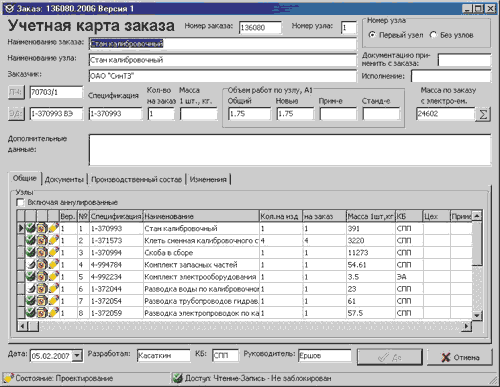Click the checkmark icon in row 1-372059
This screenshot has width=500, height=387.
[x=31, y=313]
